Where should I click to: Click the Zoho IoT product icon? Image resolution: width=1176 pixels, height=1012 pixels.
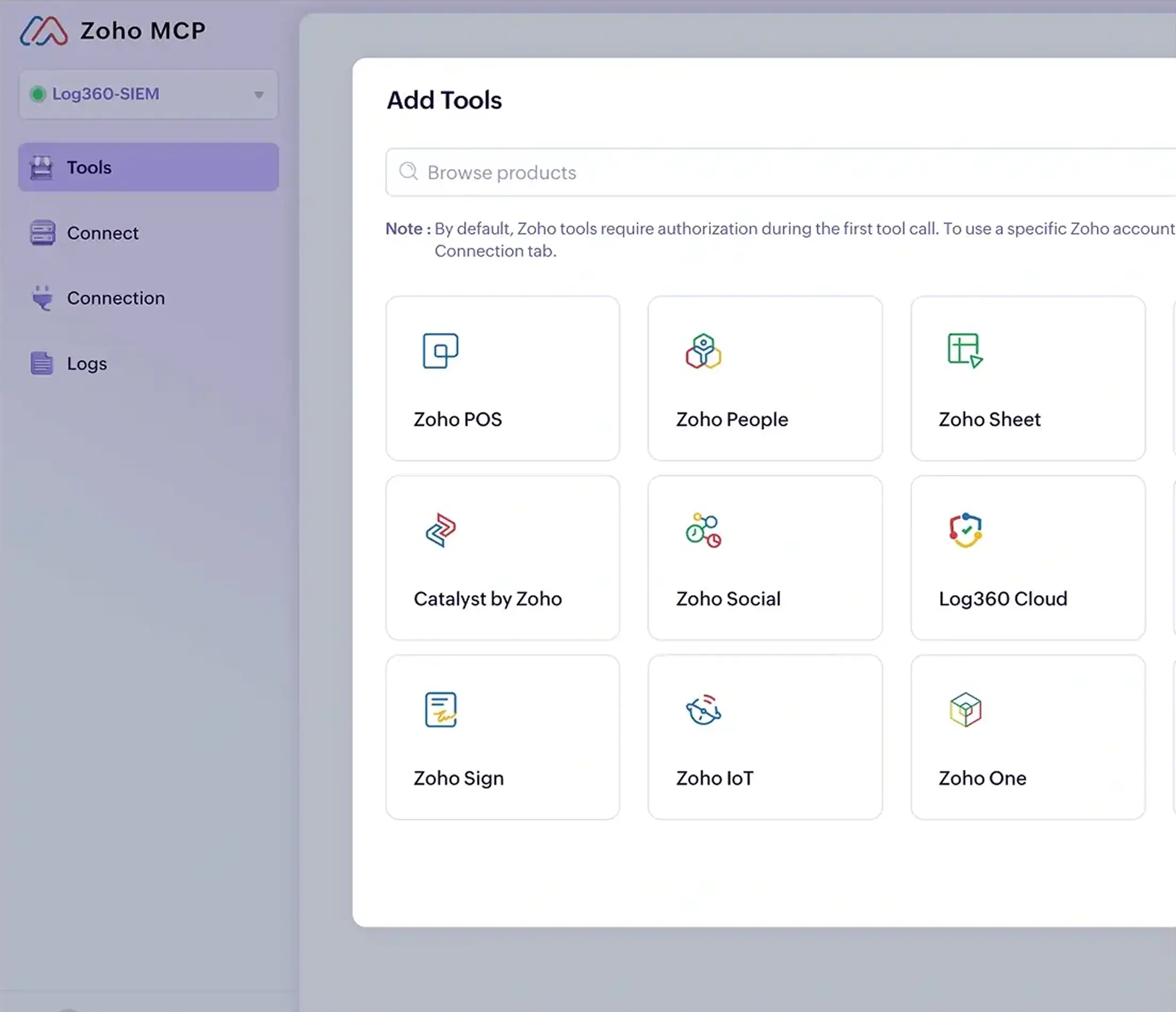tap(703, 709)
